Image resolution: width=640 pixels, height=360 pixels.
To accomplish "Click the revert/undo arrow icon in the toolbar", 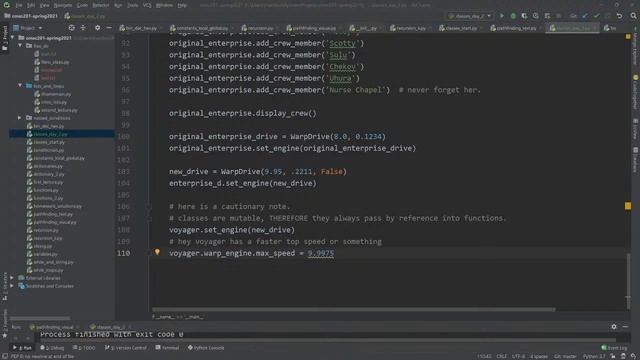I will 619,16.
